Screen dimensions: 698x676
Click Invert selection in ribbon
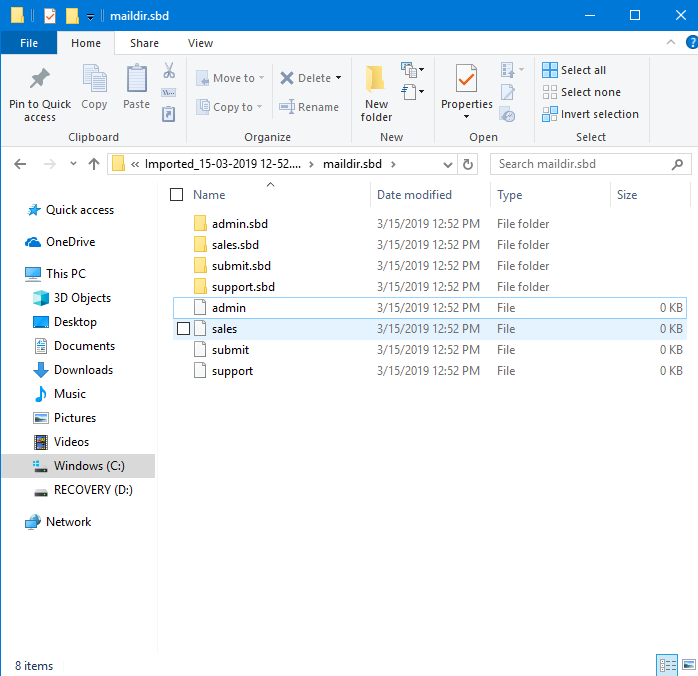[x=590, y=114]
